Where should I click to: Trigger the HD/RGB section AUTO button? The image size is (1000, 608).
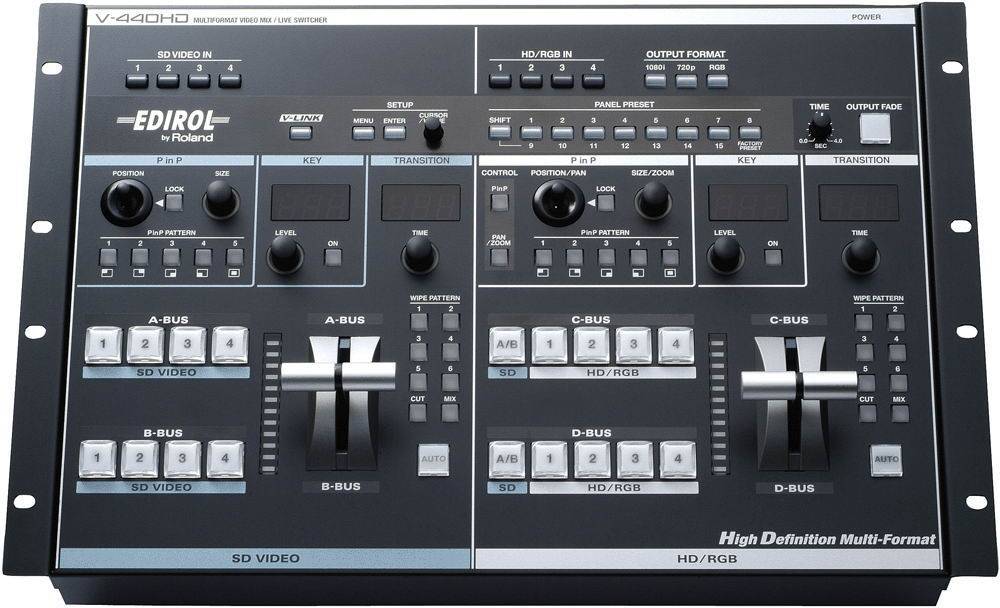point(886,460)
